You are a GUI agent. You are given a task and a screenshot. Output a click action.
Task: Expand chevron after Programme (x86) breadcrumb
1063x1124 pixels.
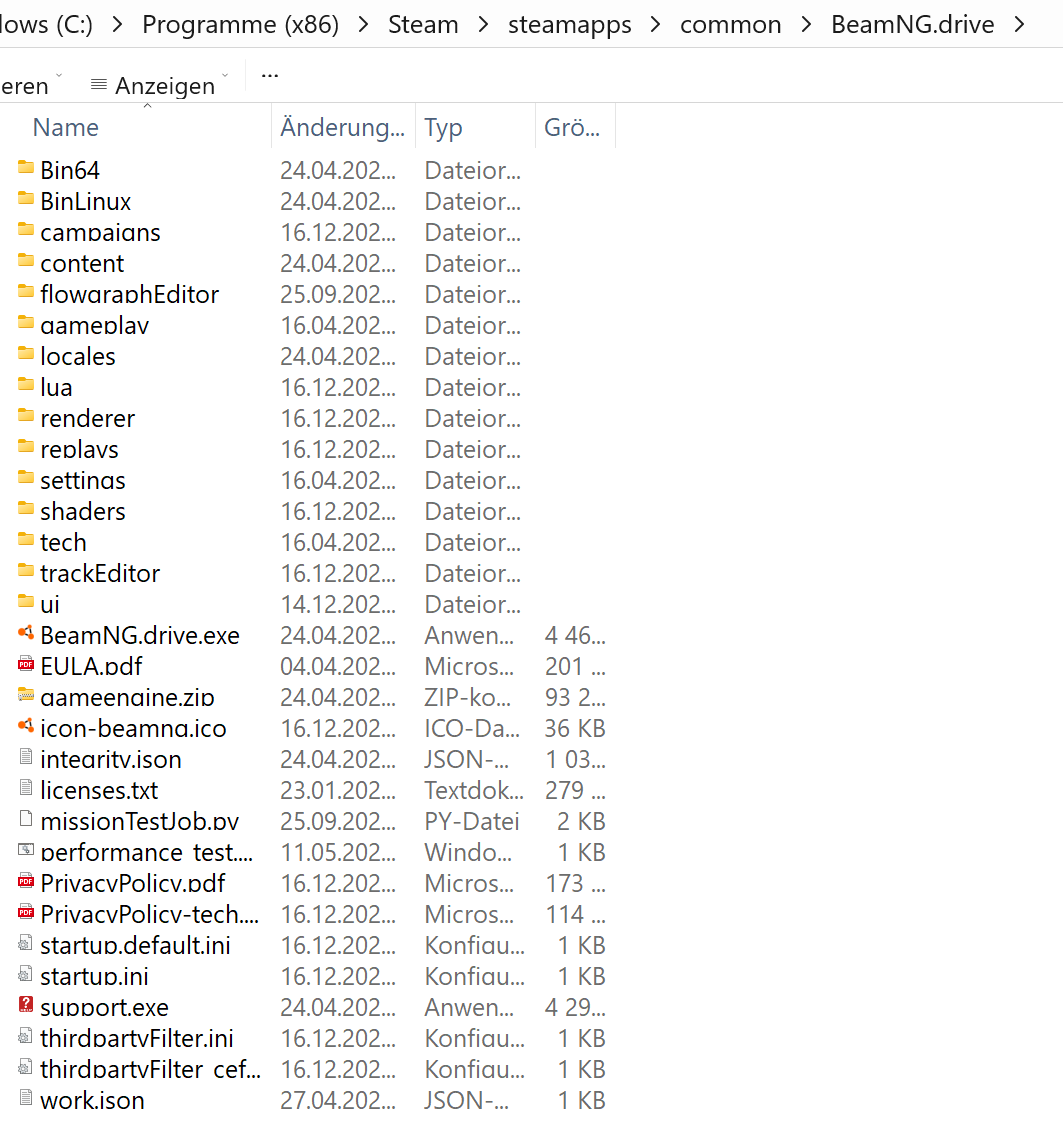pos(363,24)
